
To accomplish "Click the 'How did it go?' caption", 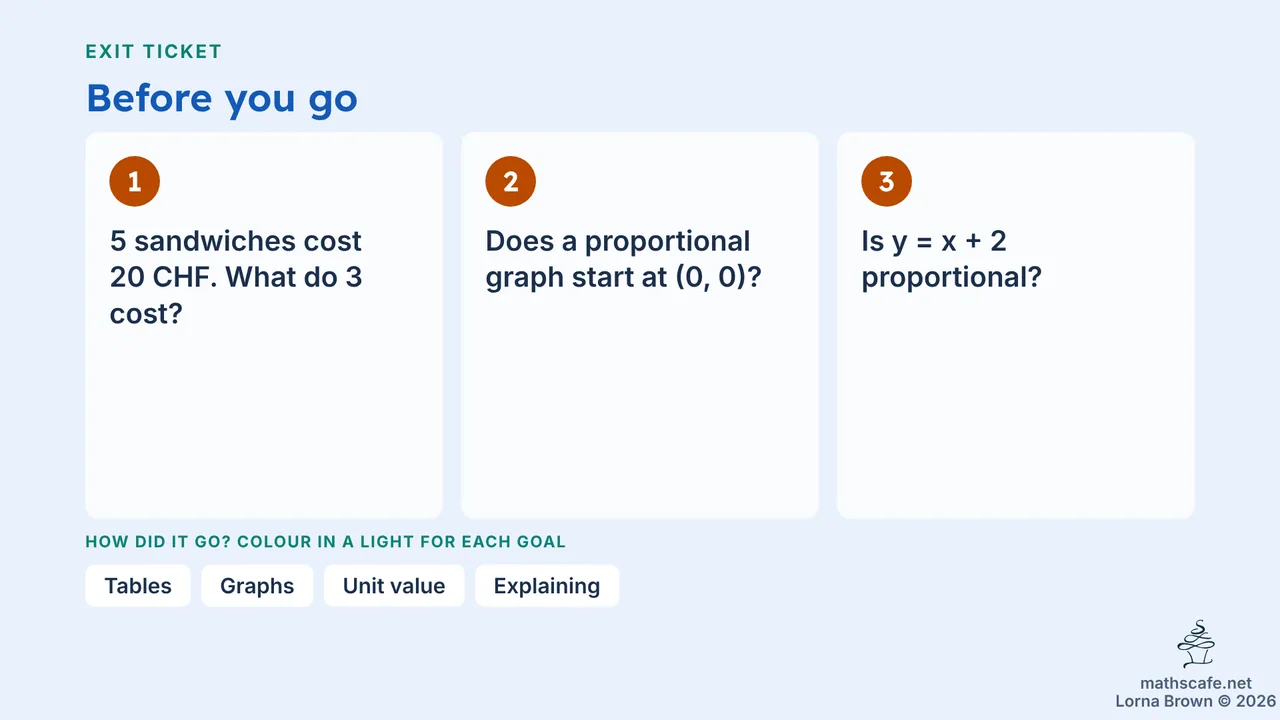I will (x=326, y=542).
